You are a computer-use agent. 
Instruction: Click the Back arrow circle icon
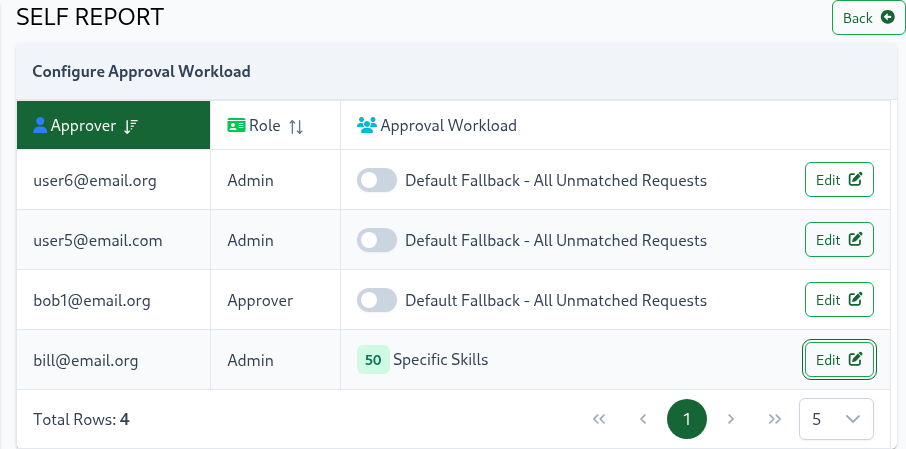888,17
